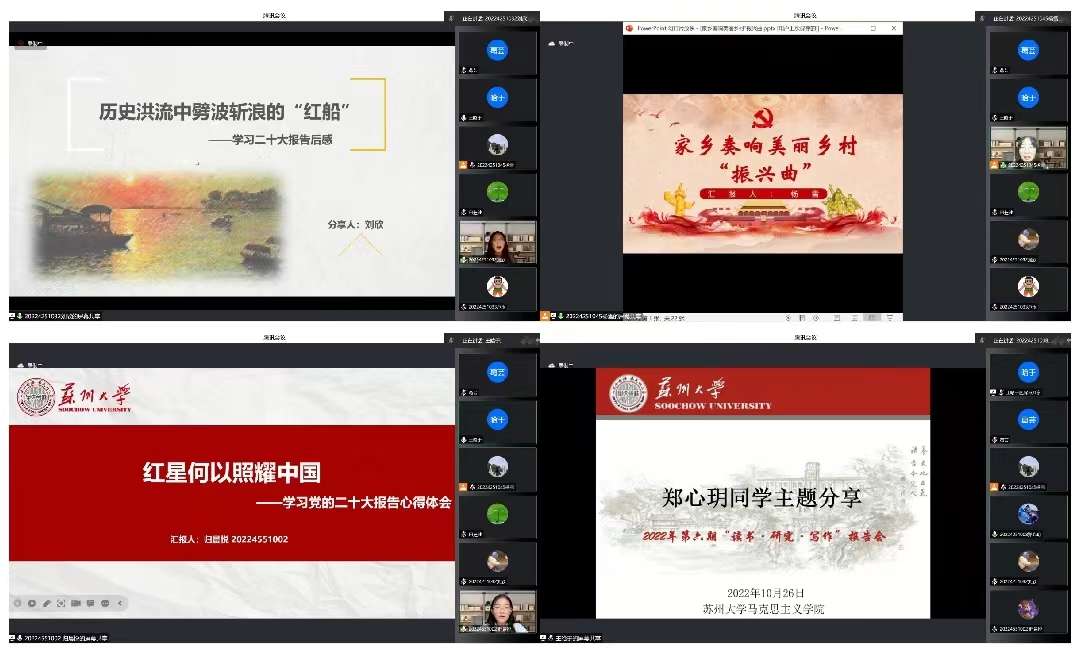Select speaker video thumbnail beside 红星何以照耀中国 slide
The image size is (1080, 653).
coord(497,610)
